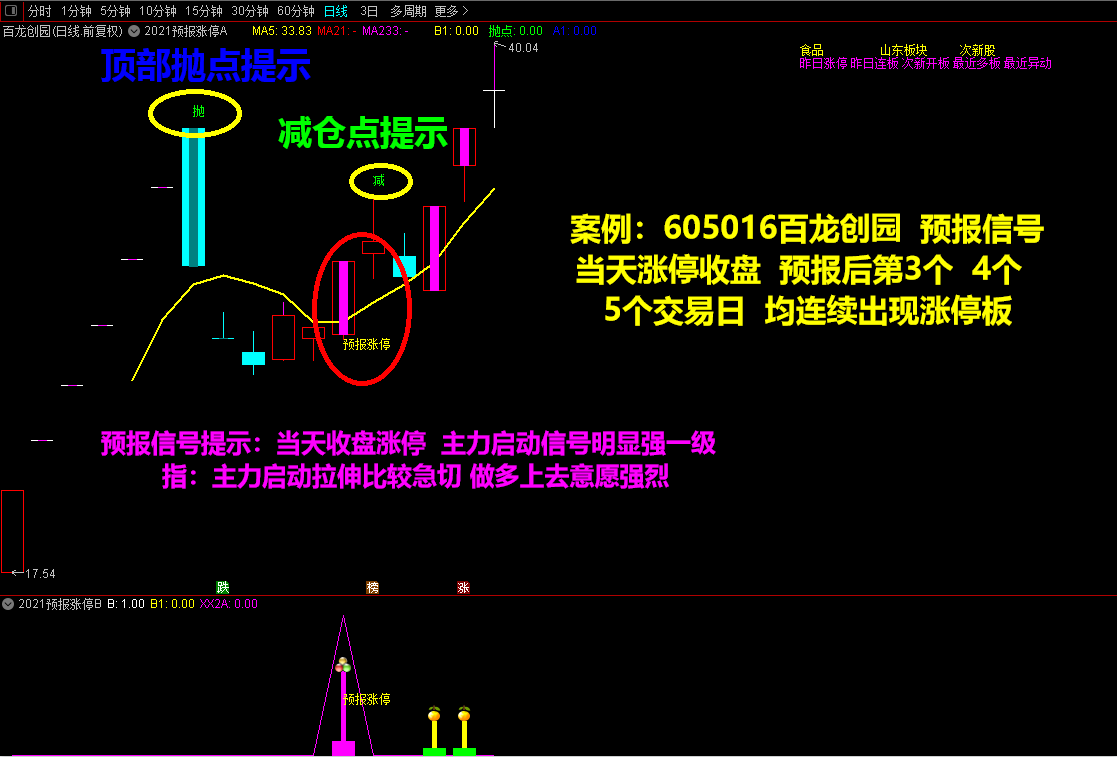Click the orange 榜 event marker icon
The image size is (1117, 757).
(x=373, y=587)
